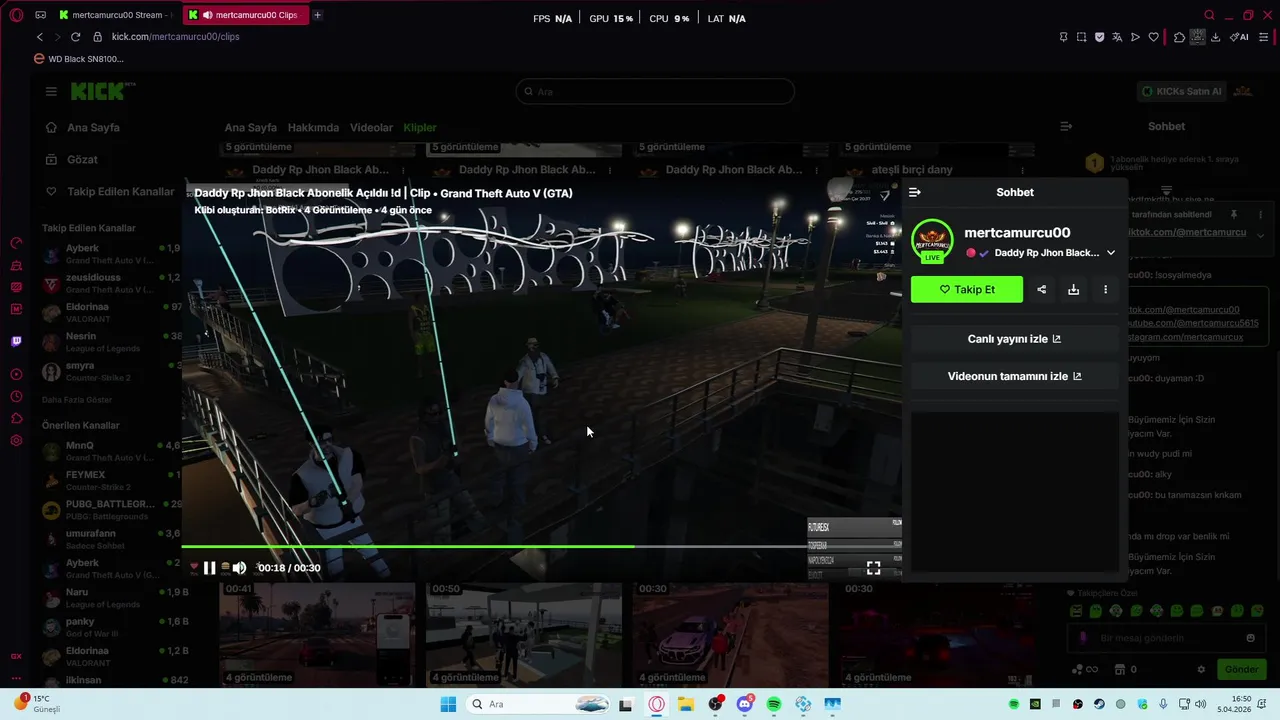The image size is (1280, 720).
Task: Open Twitch in Opera GX sidebar
Action: (x=16, y=341)
